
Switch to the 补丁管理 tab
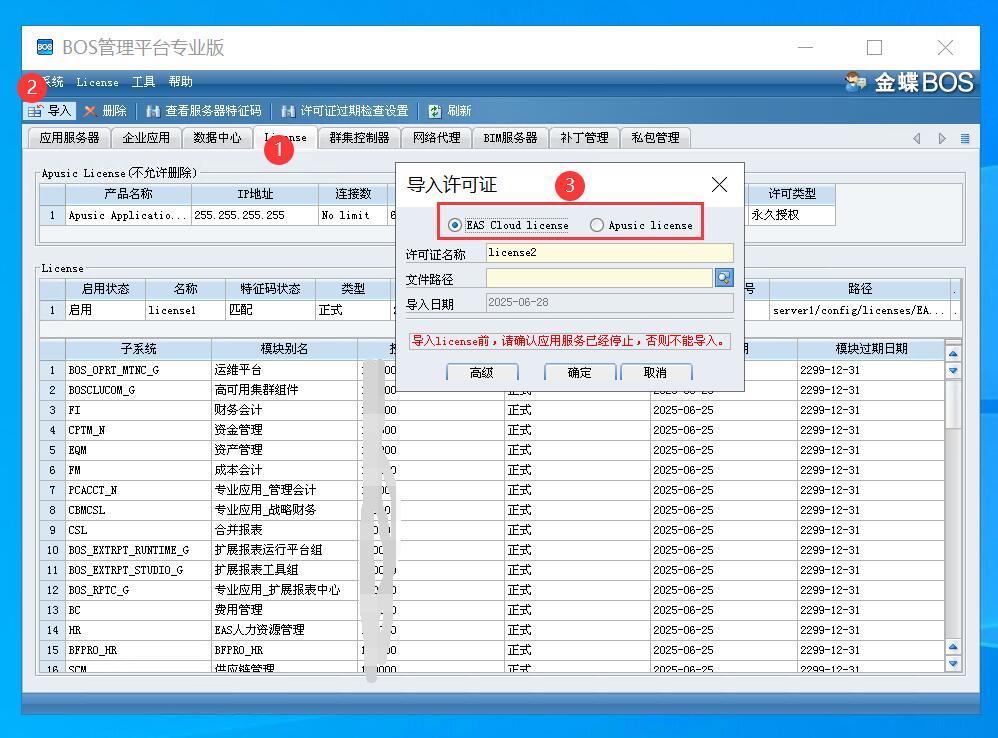584,137
